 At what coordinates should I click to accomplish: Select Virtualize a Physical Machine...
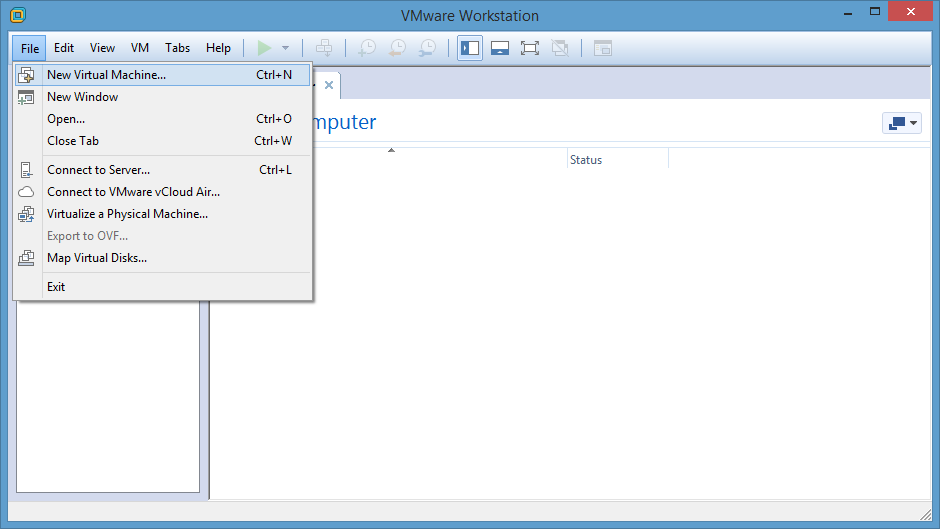[162, 214]
